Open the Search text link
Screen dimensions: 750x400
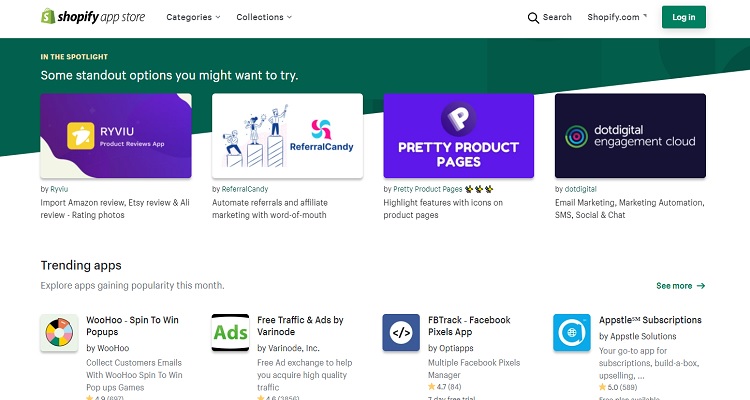click(x=557, y=17)
